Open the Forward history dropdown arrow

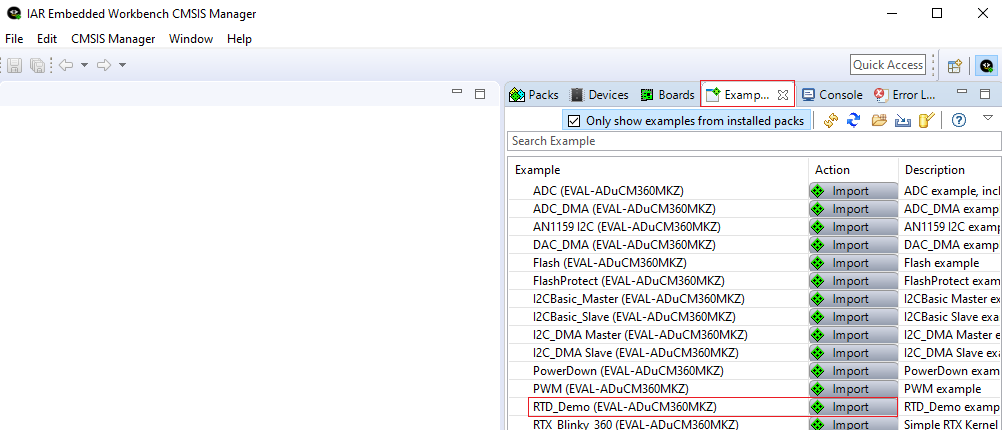click(x=122, y=65)
